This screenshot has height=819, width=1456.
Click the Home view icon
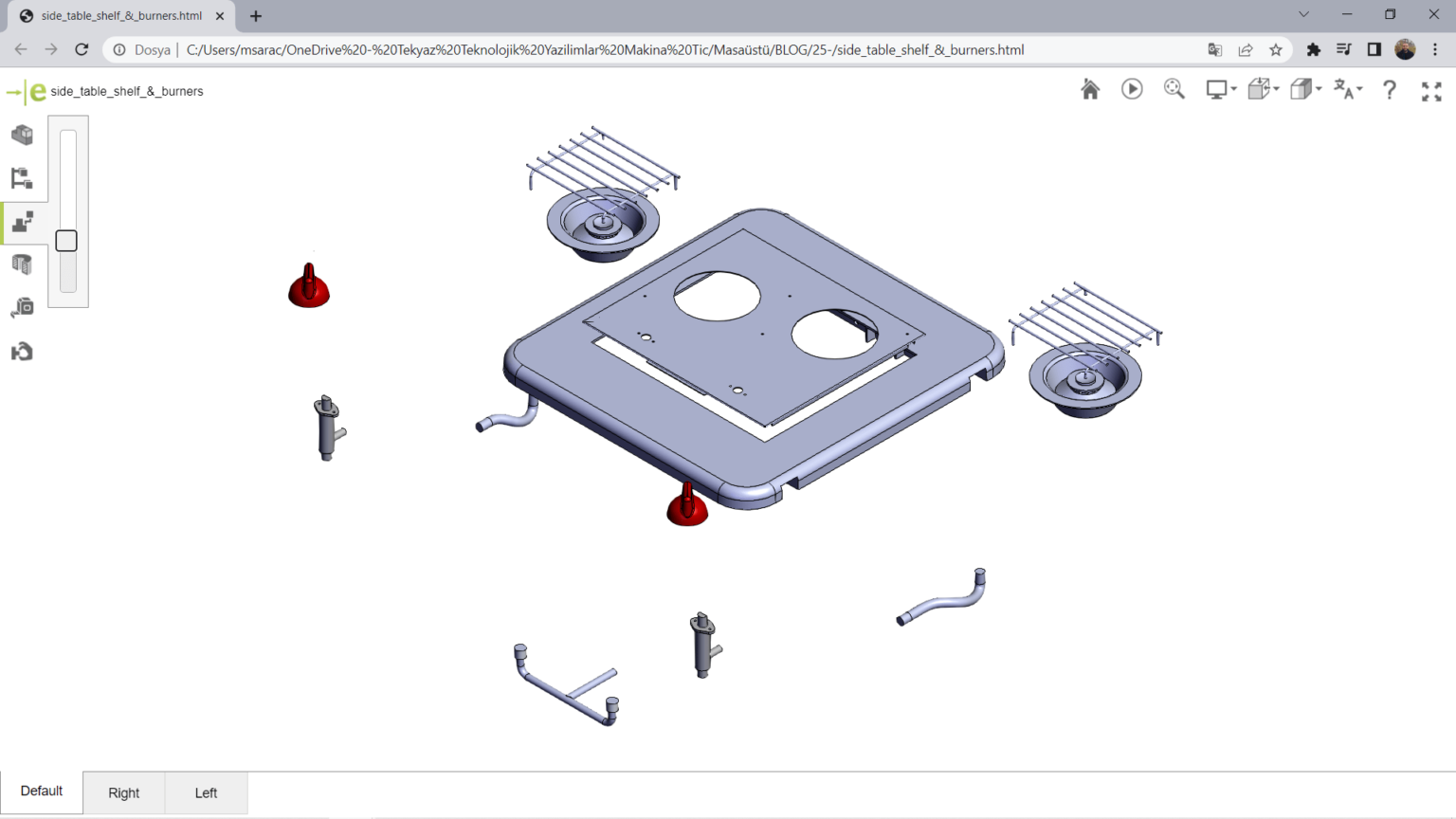coord(1090,89)
